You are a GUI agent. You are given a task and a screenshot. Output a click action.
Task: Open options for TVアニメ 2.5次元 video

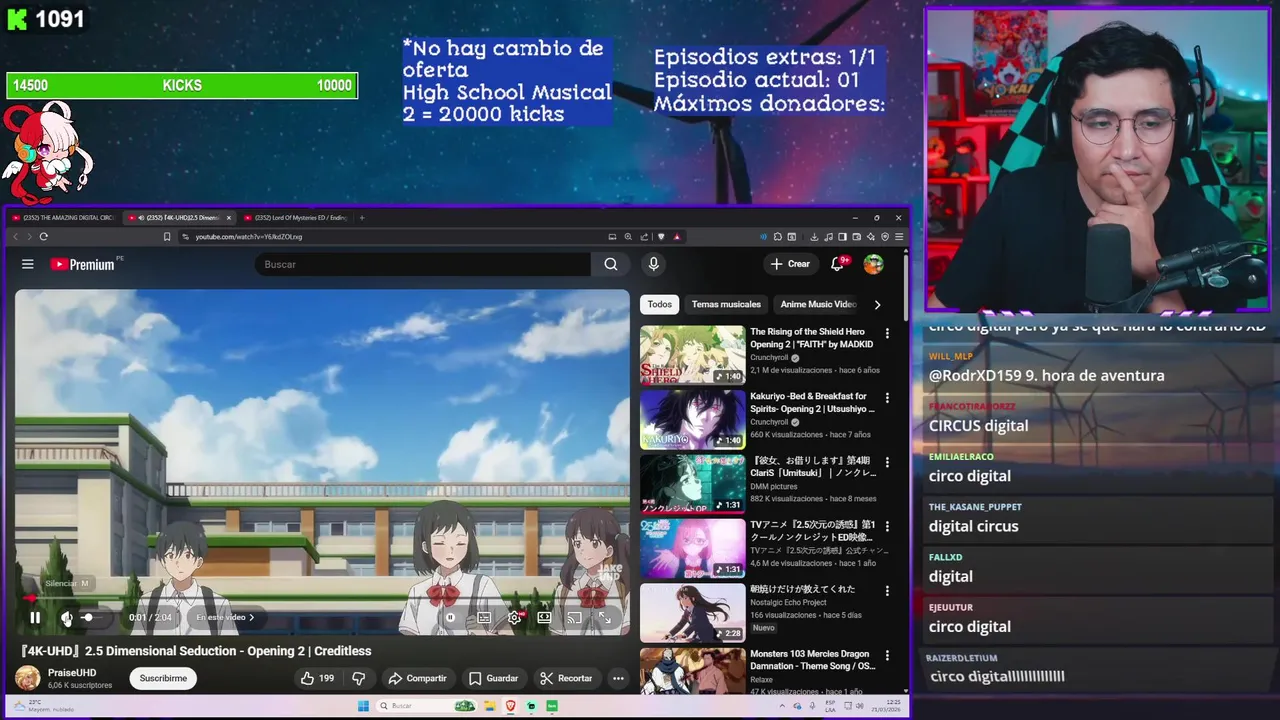(x=887, y=526)
